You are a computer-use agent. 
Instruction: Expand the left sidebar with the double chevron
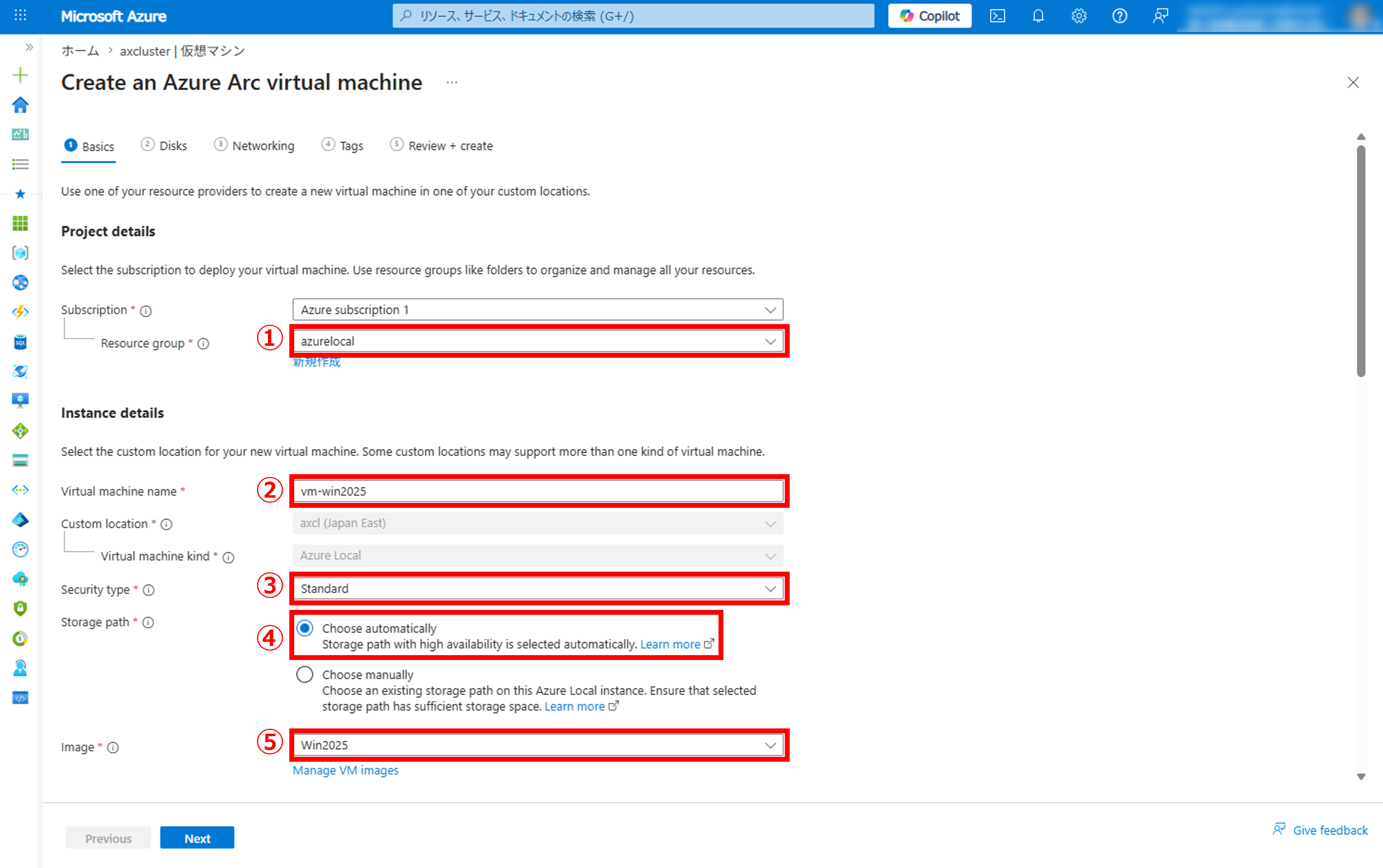29,47
